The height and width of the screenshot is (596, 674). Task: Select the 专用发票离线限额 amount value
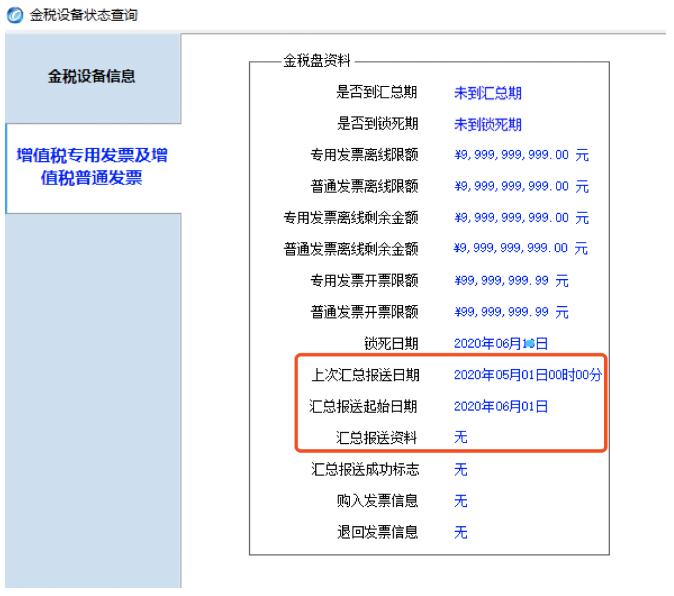[521, 156]
